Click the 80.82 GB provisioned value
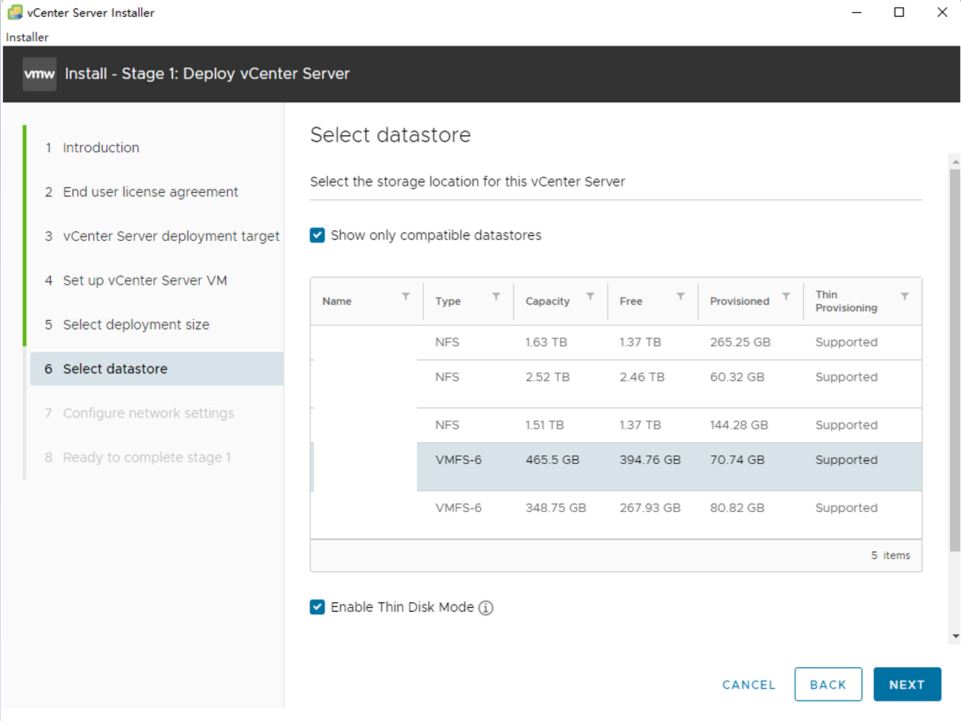Screen dimensions: 961x721 point(737,508)
